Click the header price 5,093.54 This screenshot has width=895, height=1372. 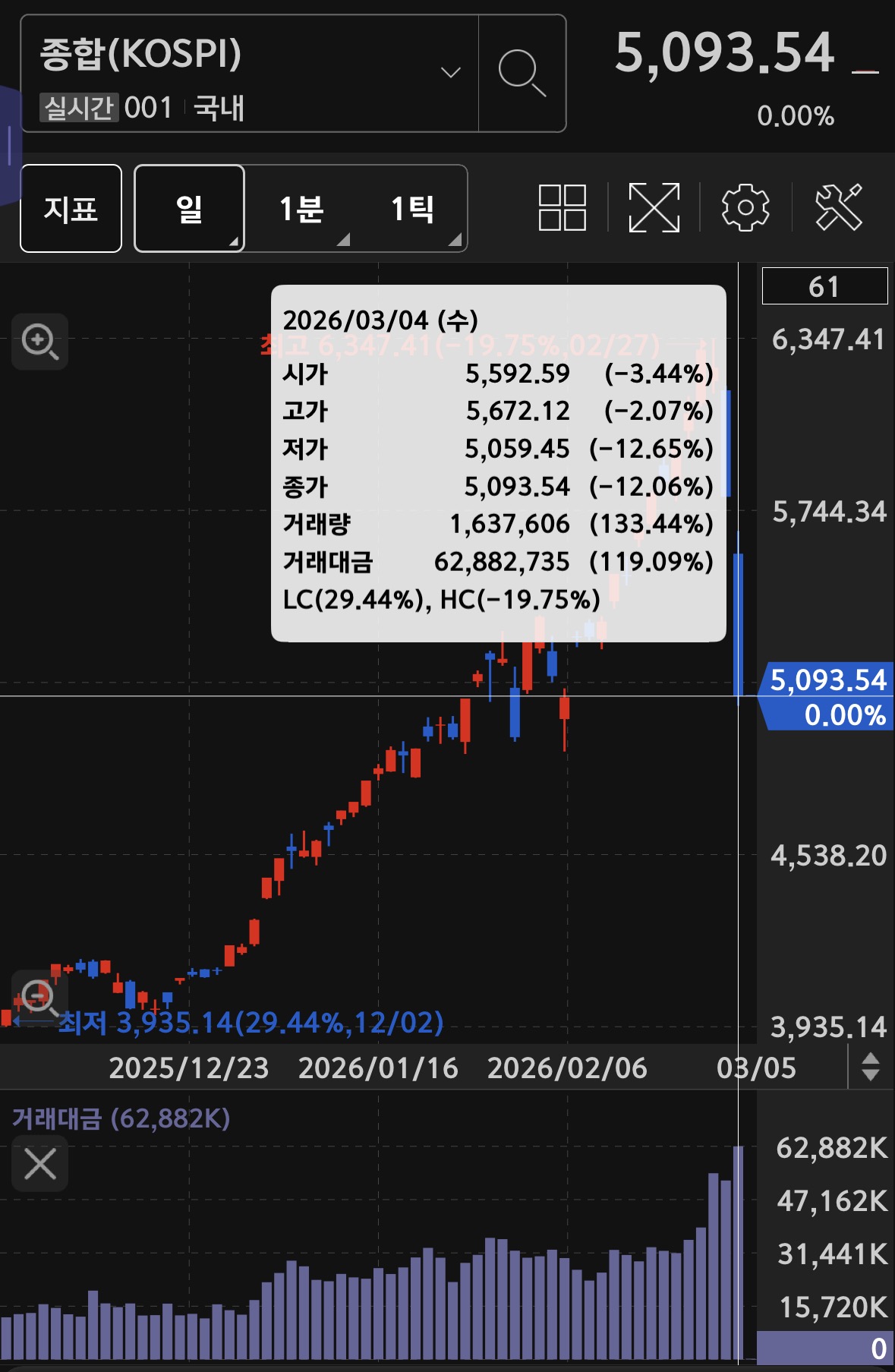pyautogui.click(x=724, y=53)
